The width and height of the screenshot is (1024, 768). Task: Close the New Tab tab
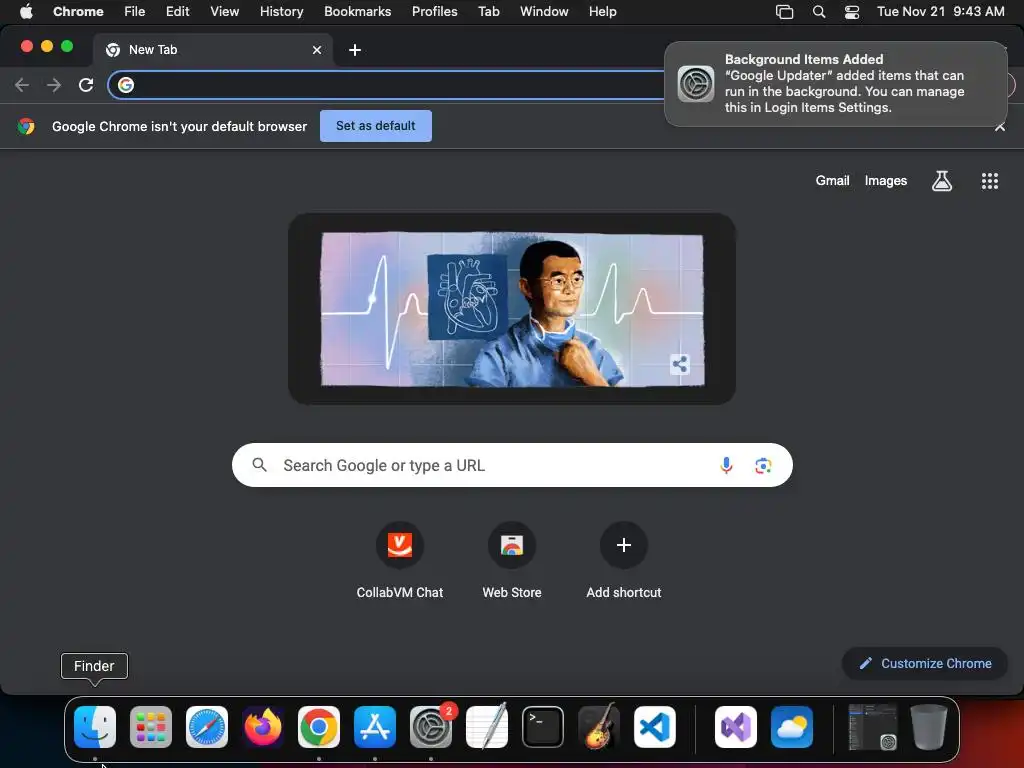317,50
